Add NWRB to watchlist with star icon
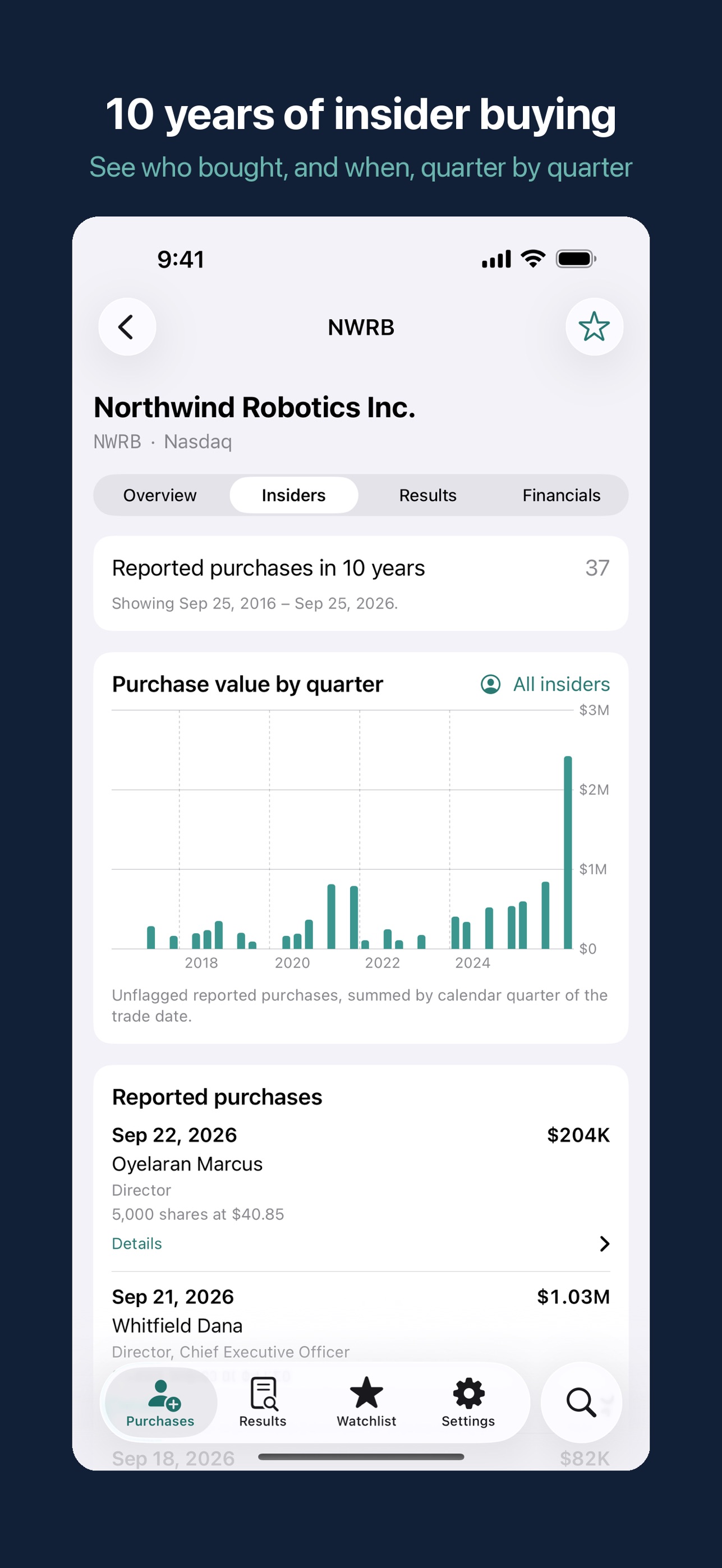Image resolution: width=722 pixels, height=1568 pixels. (594, 327)
